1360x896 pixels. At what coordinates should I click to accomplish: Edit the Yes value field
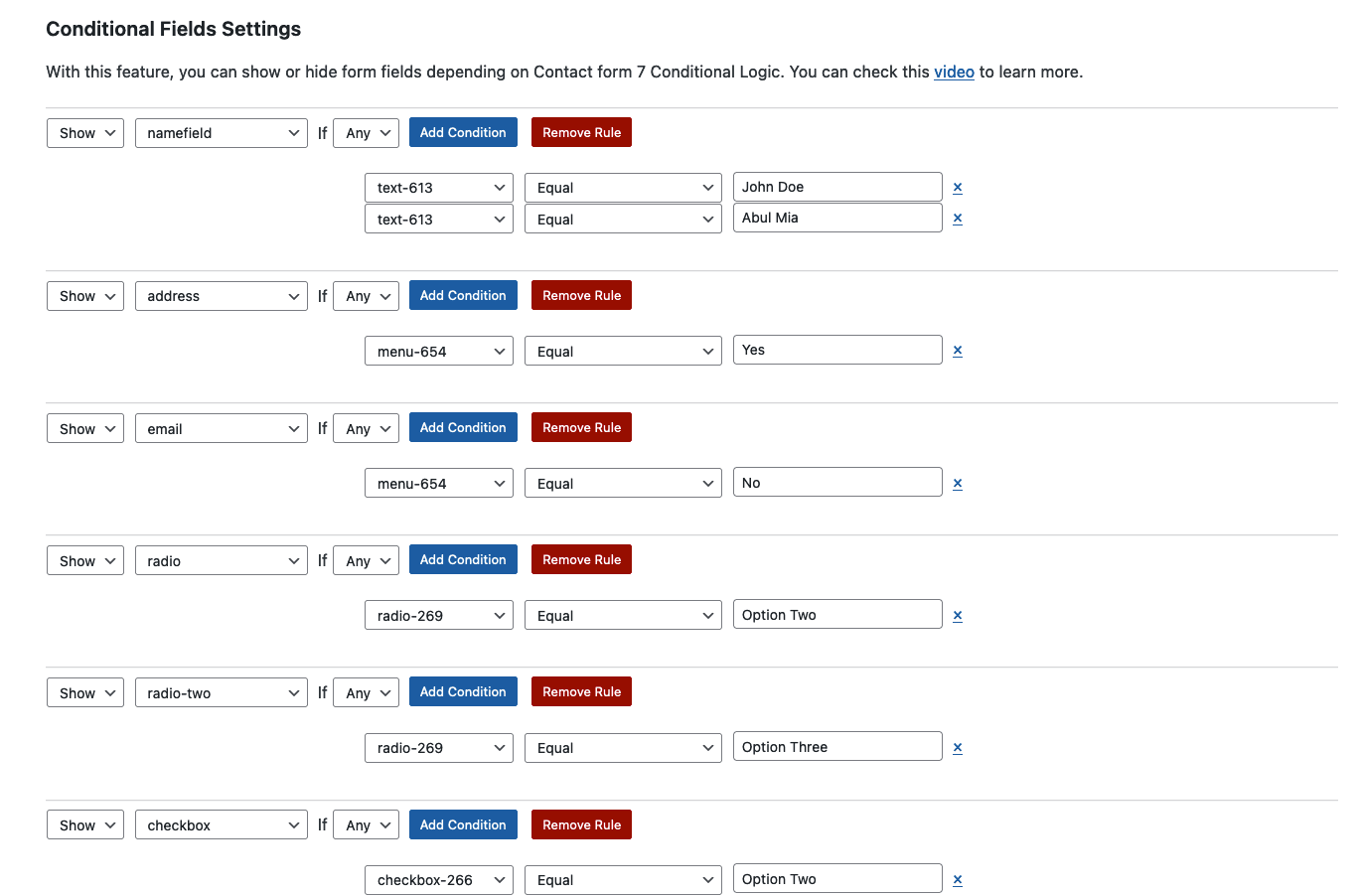click(837, 350)
